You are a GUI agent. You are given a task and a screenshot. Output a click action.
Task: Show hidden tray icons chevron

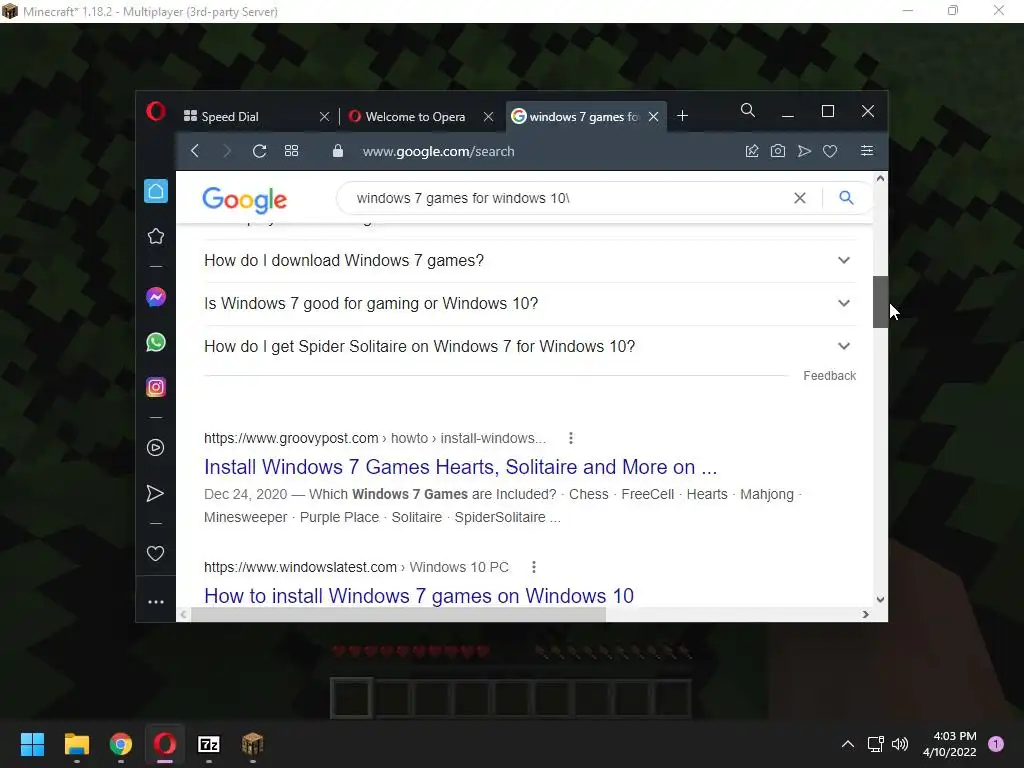tap(848, 744)
